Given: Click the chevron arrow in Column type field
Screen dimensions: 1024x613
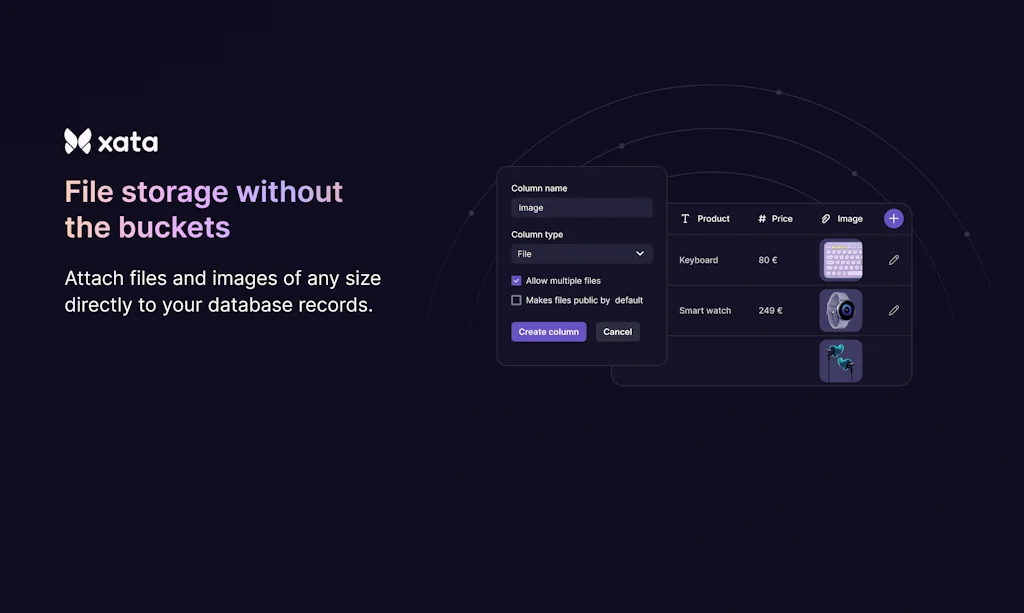Looking at the screenshot, I should 640,254.
